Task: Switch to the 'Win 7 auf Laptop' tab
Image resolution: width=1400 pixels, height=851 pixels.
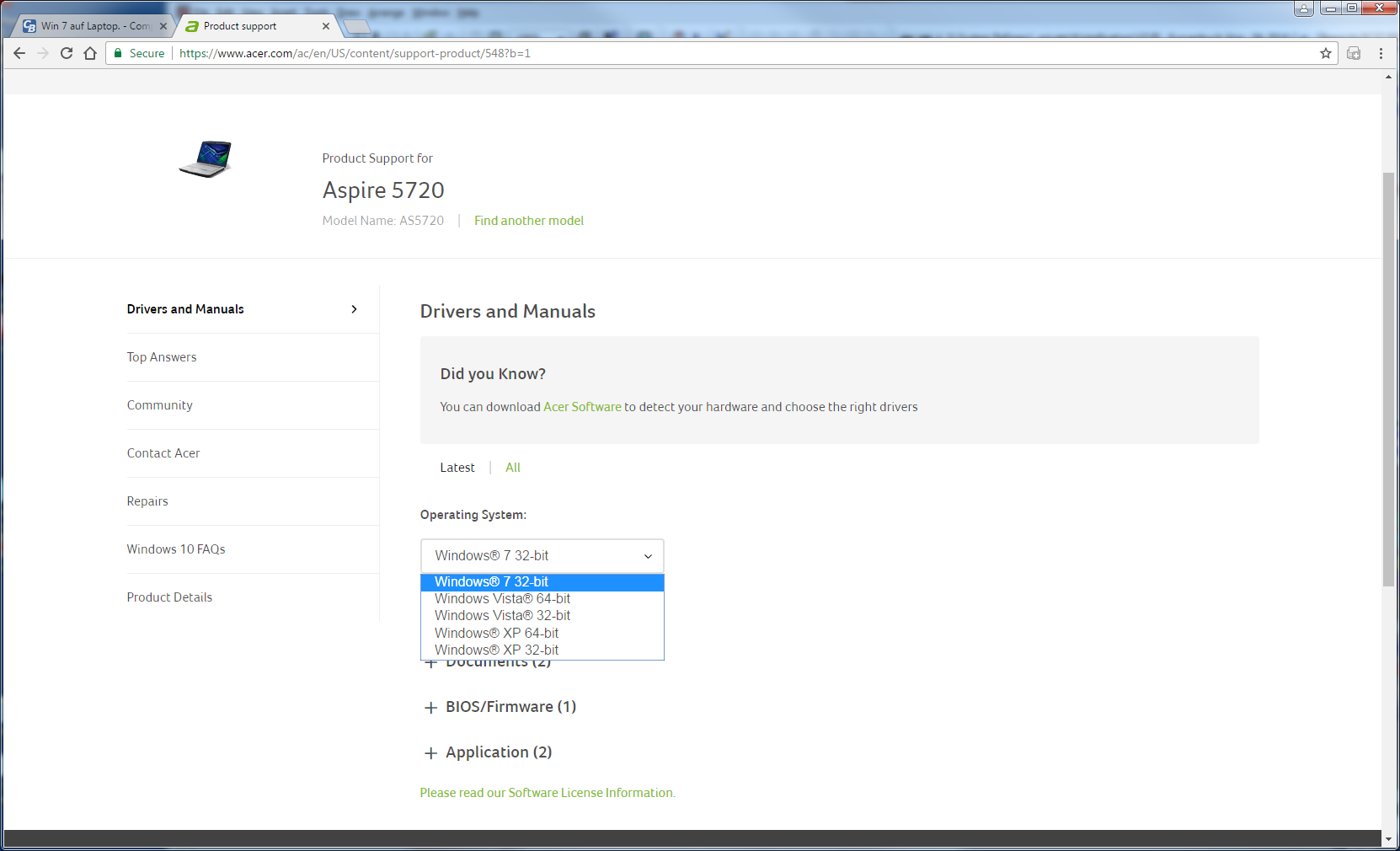Action: pos(91,26)
